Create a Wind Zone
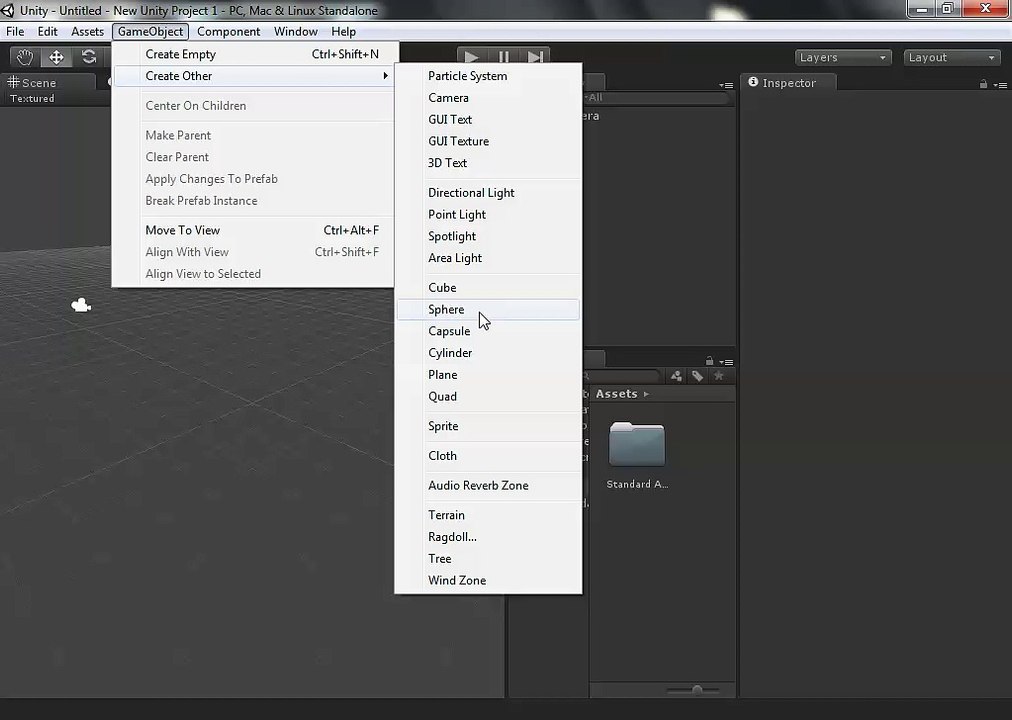Screen dimensions: 1012x720 pos(488,581)
